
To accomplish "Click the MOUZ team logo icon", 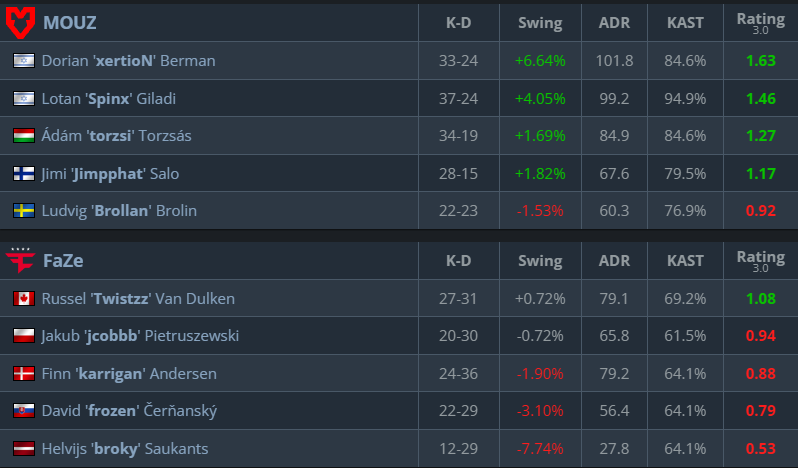I will coord(21,22).
